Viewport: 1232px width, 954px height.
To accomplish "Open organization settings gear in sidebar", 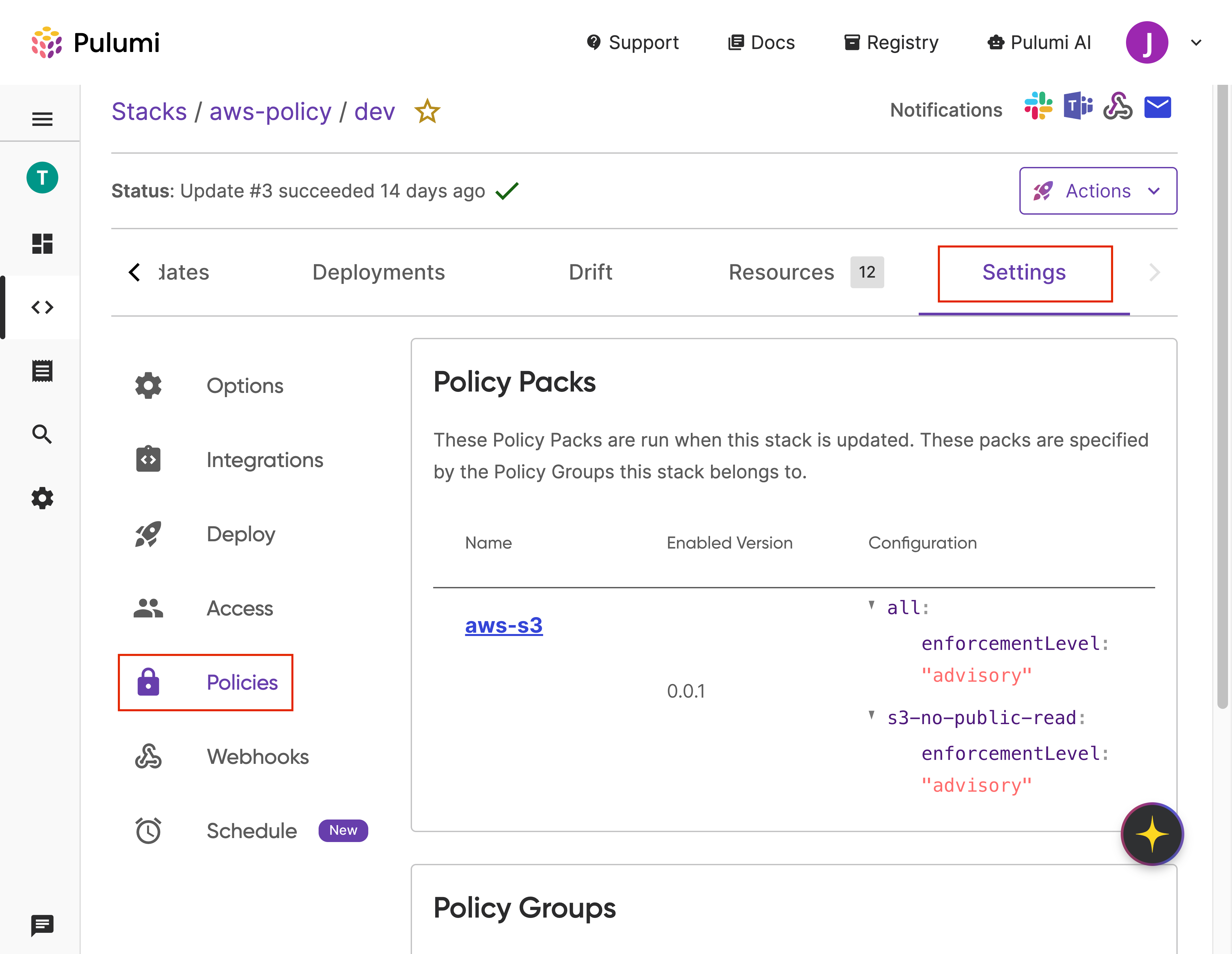I will pyautogui.click(x=42, y=498).
